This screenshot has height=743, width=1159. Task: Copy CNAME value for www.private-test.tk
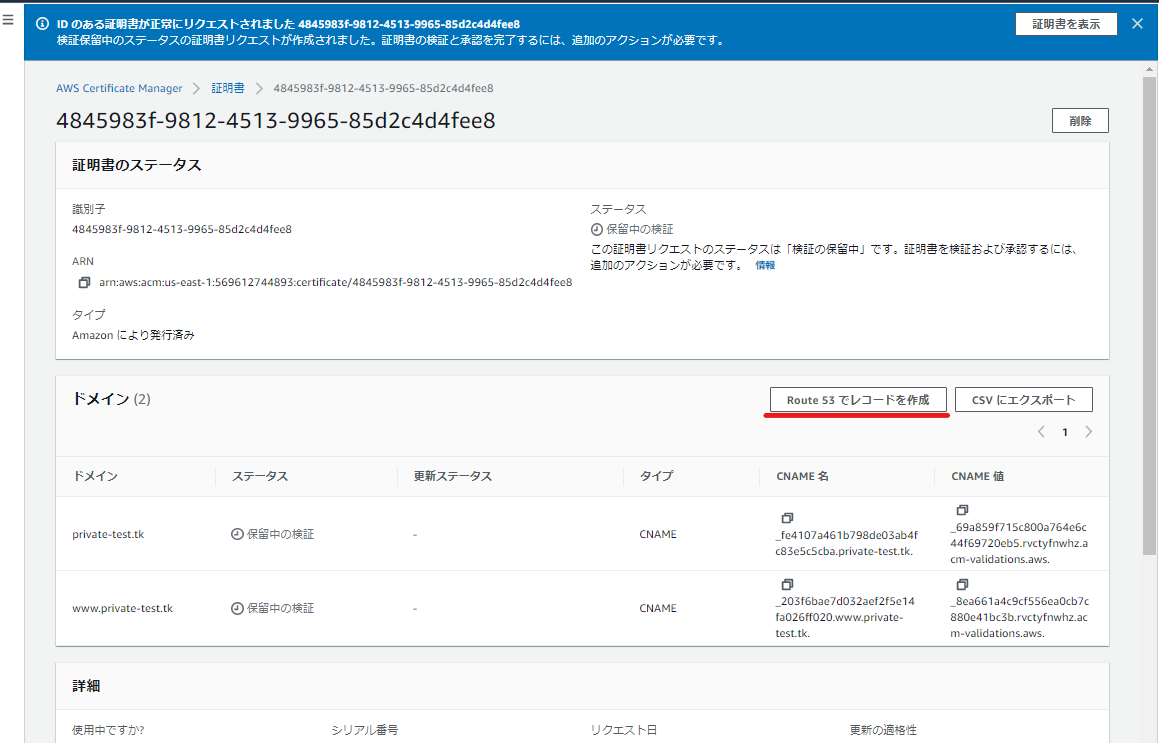click(x=962, y=585)
